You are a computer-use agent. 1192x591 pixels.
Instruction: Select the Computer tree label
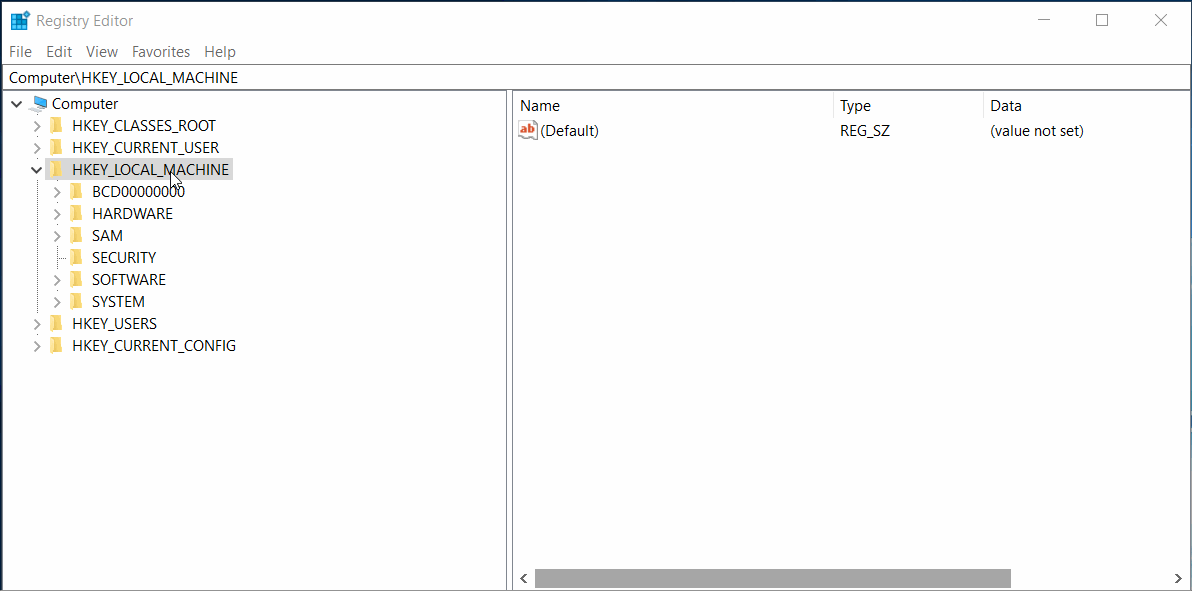85,104
